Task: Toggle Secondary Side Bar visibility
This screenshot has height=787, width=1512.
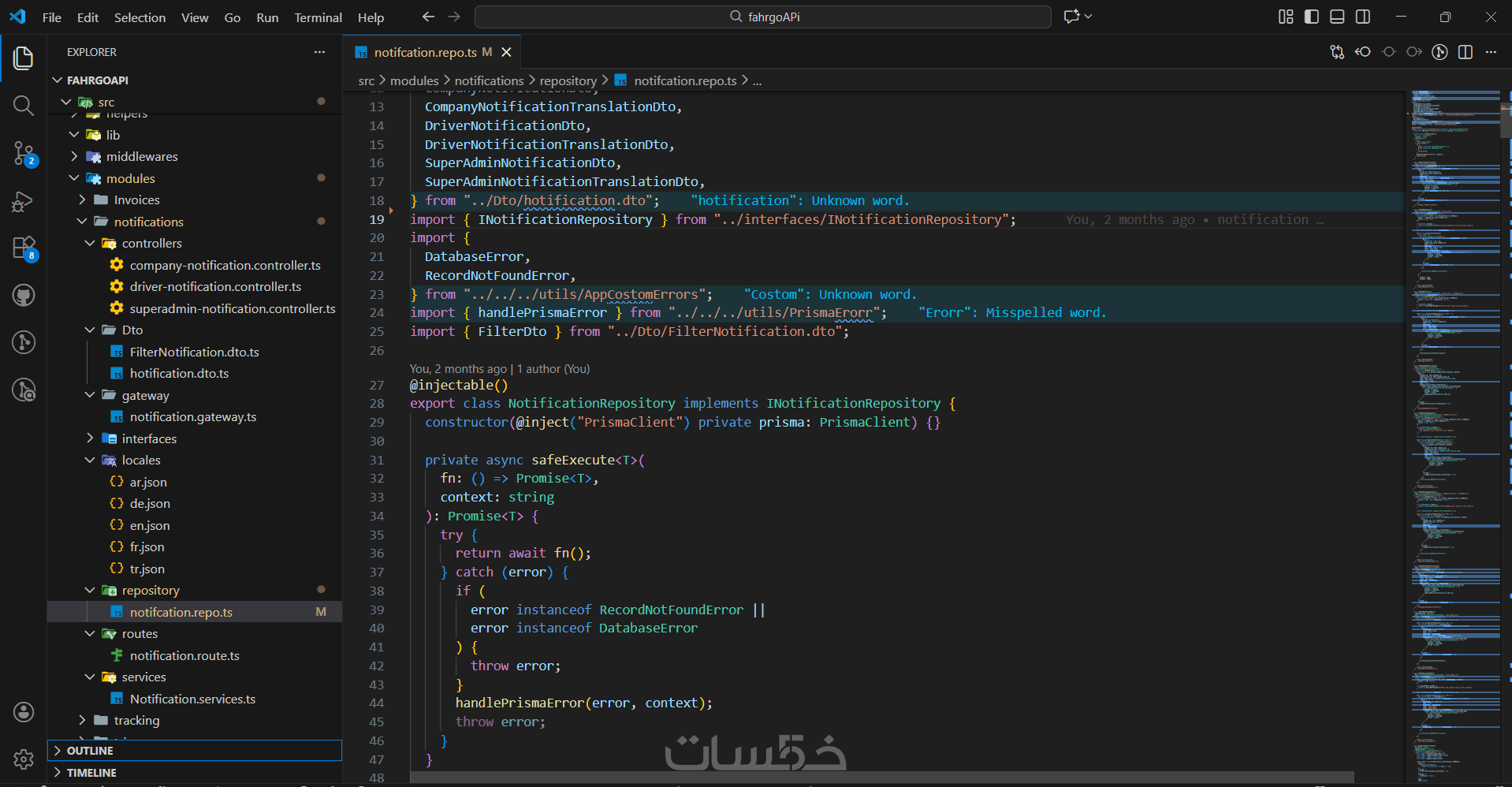Action: click(1363, 17)
